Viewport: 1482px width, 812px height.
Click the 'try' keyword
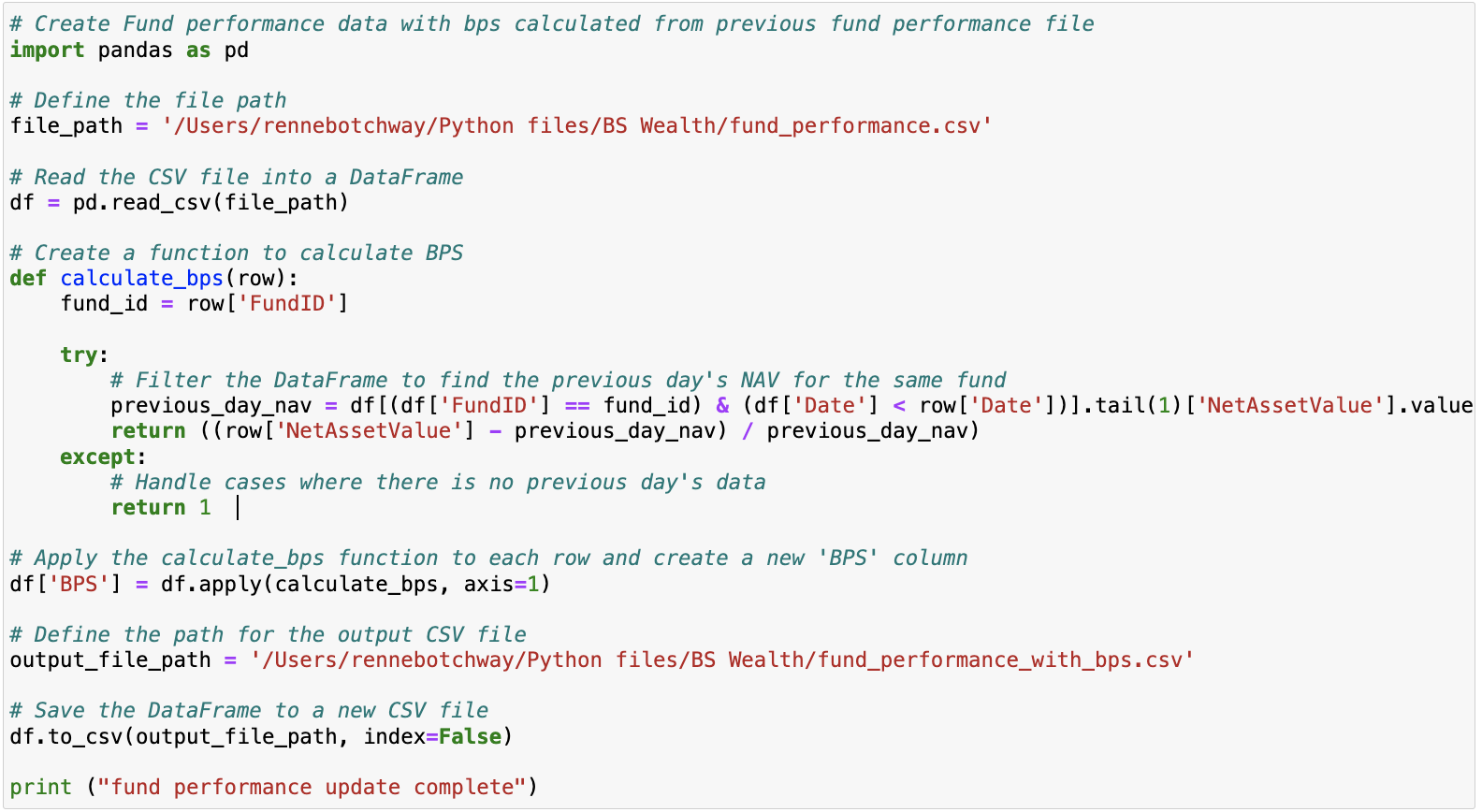(79, 355)
